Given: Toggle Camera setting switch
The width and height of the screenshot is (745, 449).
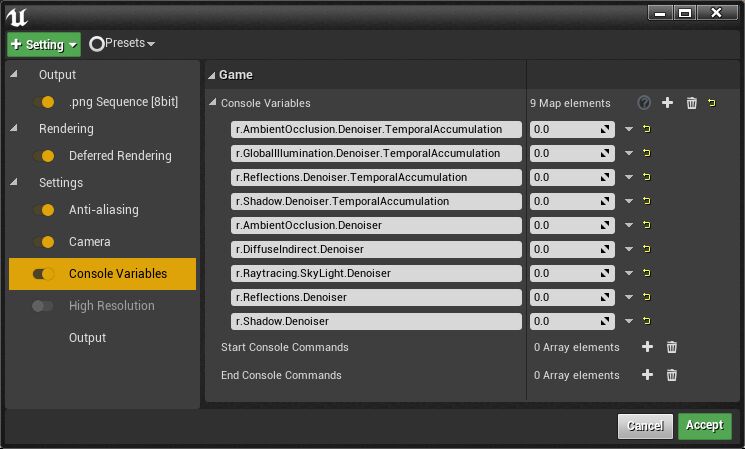Looking at the screenshot, I should pos(44,242).
